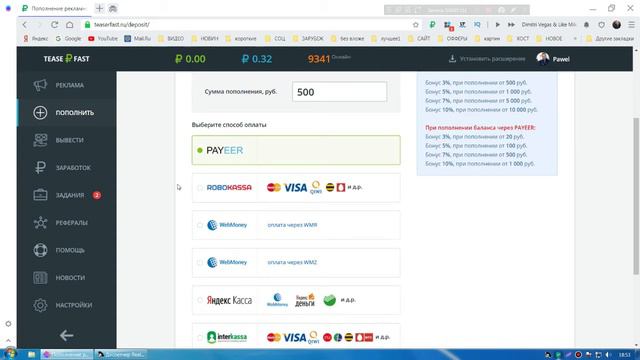Open the Задания briefcase icon in sidebar
The image size is (640, 360).
click(x=40, y=195)
